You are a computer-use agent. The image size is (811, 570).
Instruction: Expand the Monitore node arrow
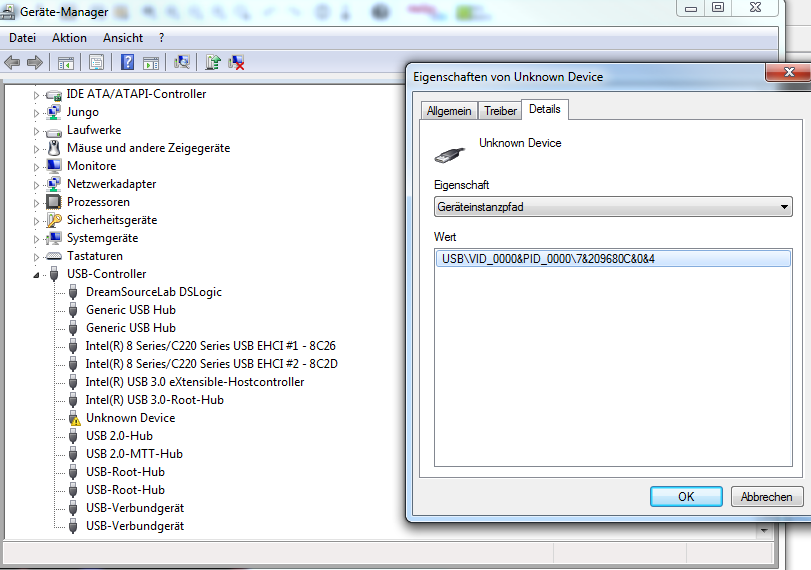tap(36, 167)
